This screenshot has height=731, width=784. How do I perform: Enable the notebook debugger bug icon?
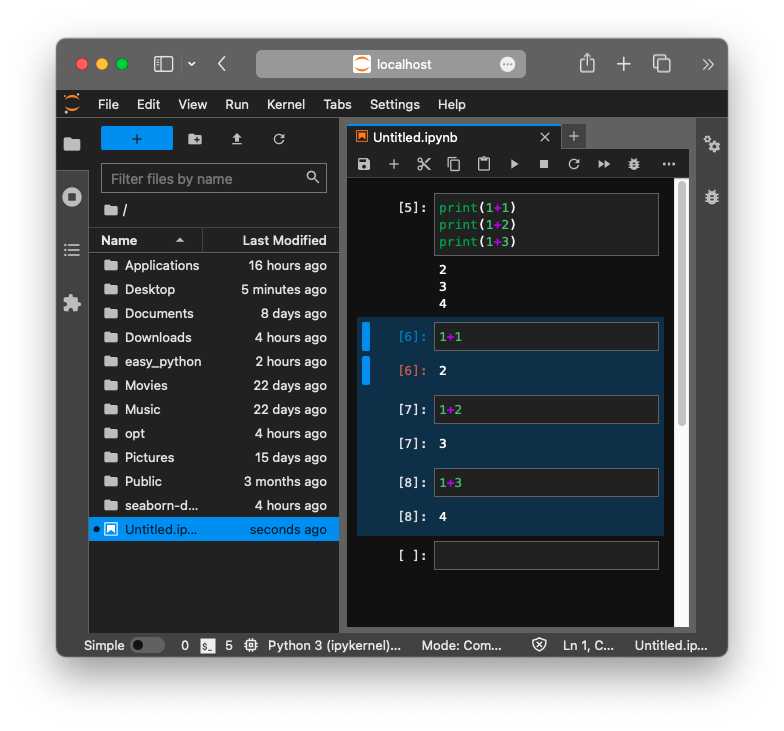tap(634, 164)
